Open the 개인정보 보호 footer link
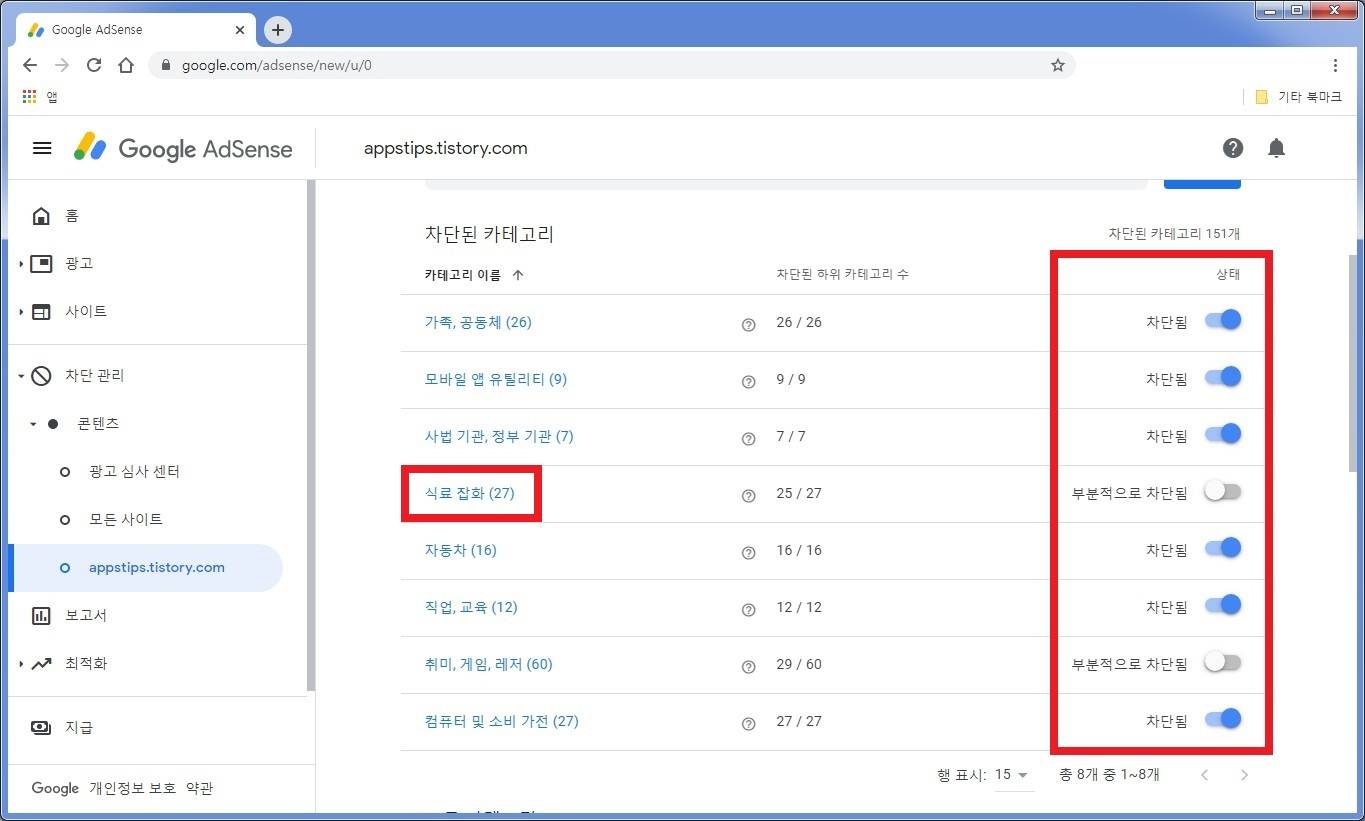Image resolution: width=1365 pixels, height=821 pixels. click(133, 788)
